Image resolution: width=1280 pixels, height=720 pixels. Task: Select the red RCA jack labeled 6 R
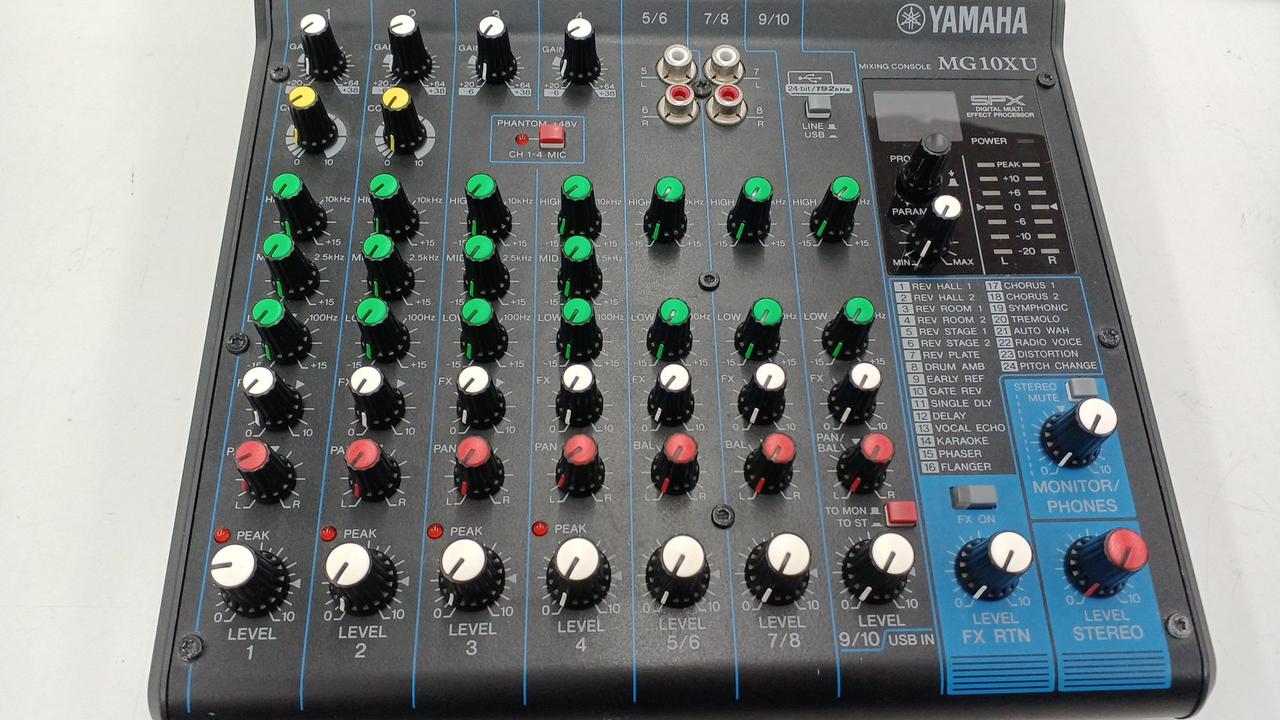pyautogui.click(x=677, y=103)
